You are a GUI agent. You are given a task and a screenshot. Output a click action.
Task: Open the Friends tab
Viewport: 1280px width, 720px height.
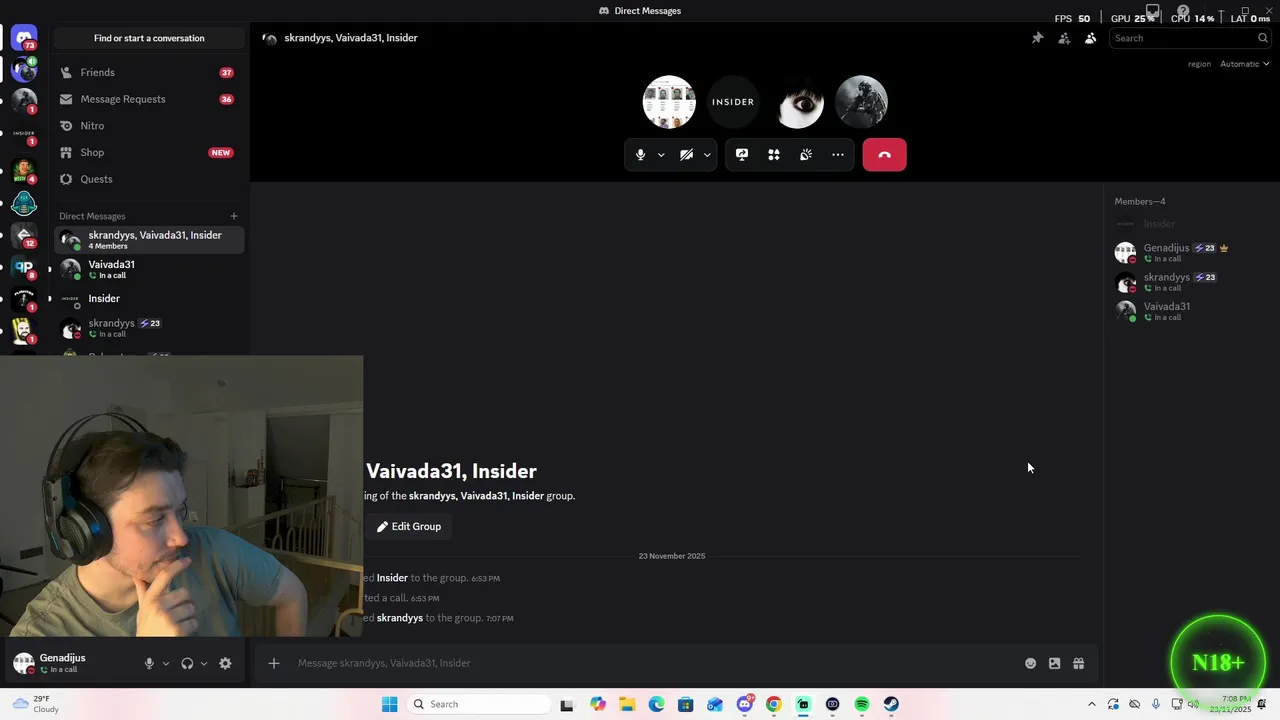point(148,73)
